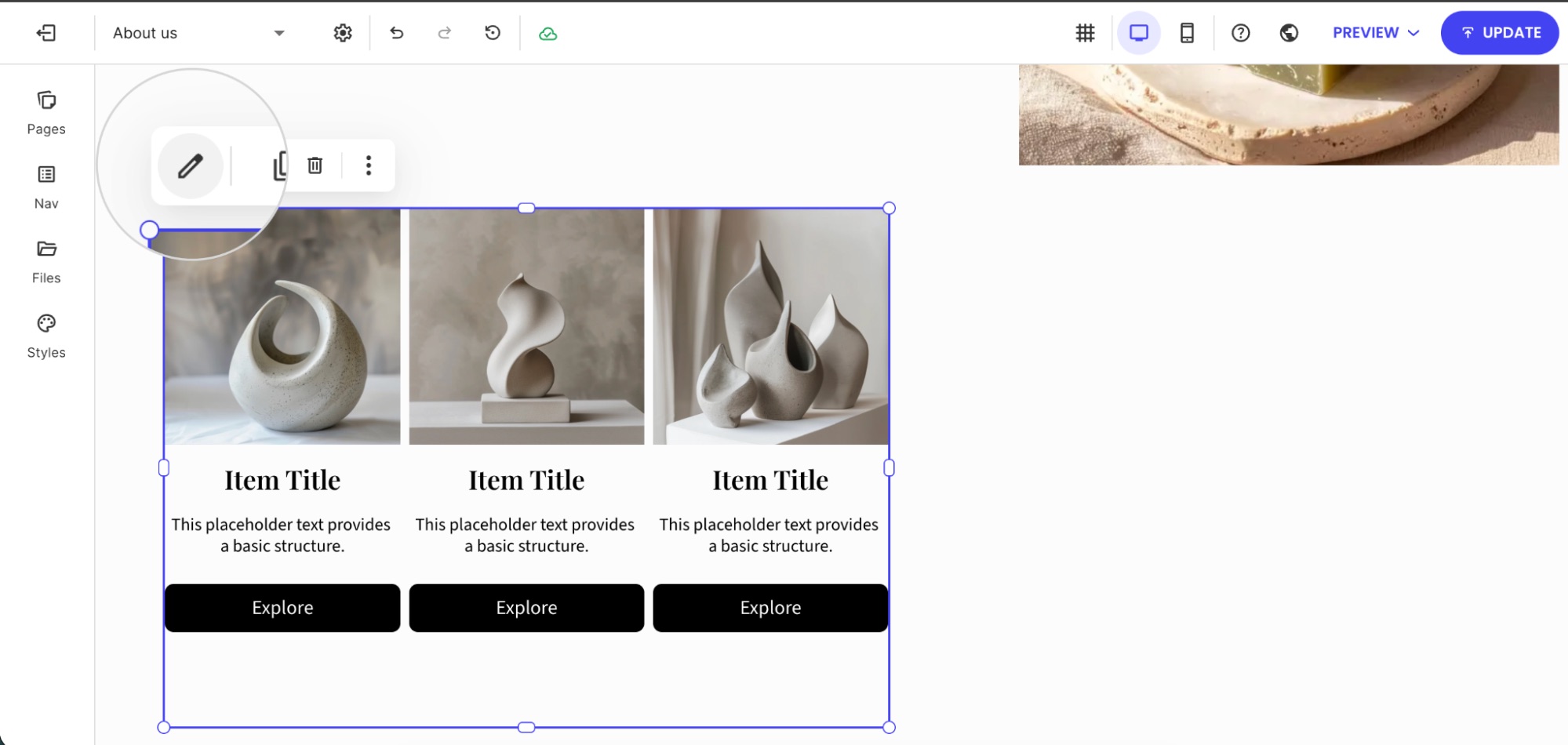1568x745 pixels.
Task: Open the Files panel
Action: (x=46, y=262)
